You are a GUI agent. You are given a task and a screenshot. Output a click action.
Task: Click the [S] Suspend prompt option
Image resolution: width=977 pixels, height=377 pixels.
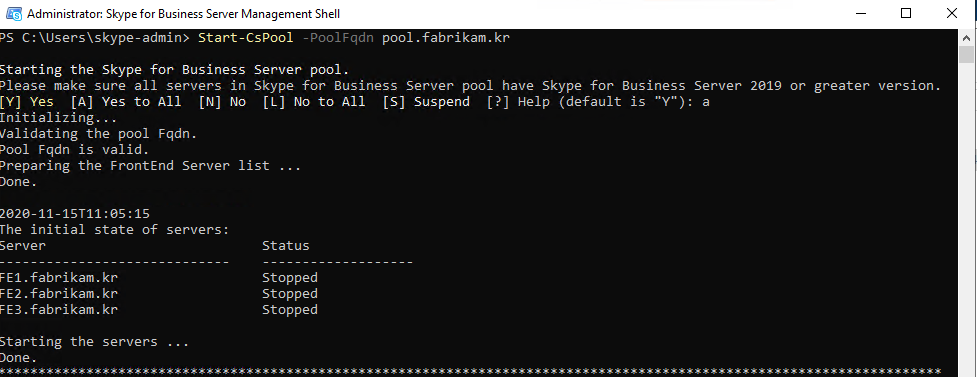point(426,102)
